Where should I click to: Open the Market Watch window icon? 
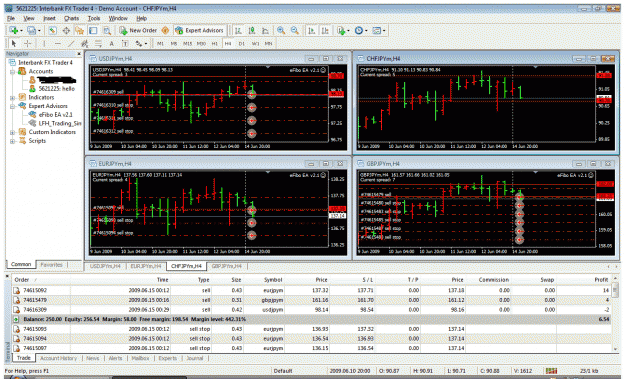tap(53, 31)
